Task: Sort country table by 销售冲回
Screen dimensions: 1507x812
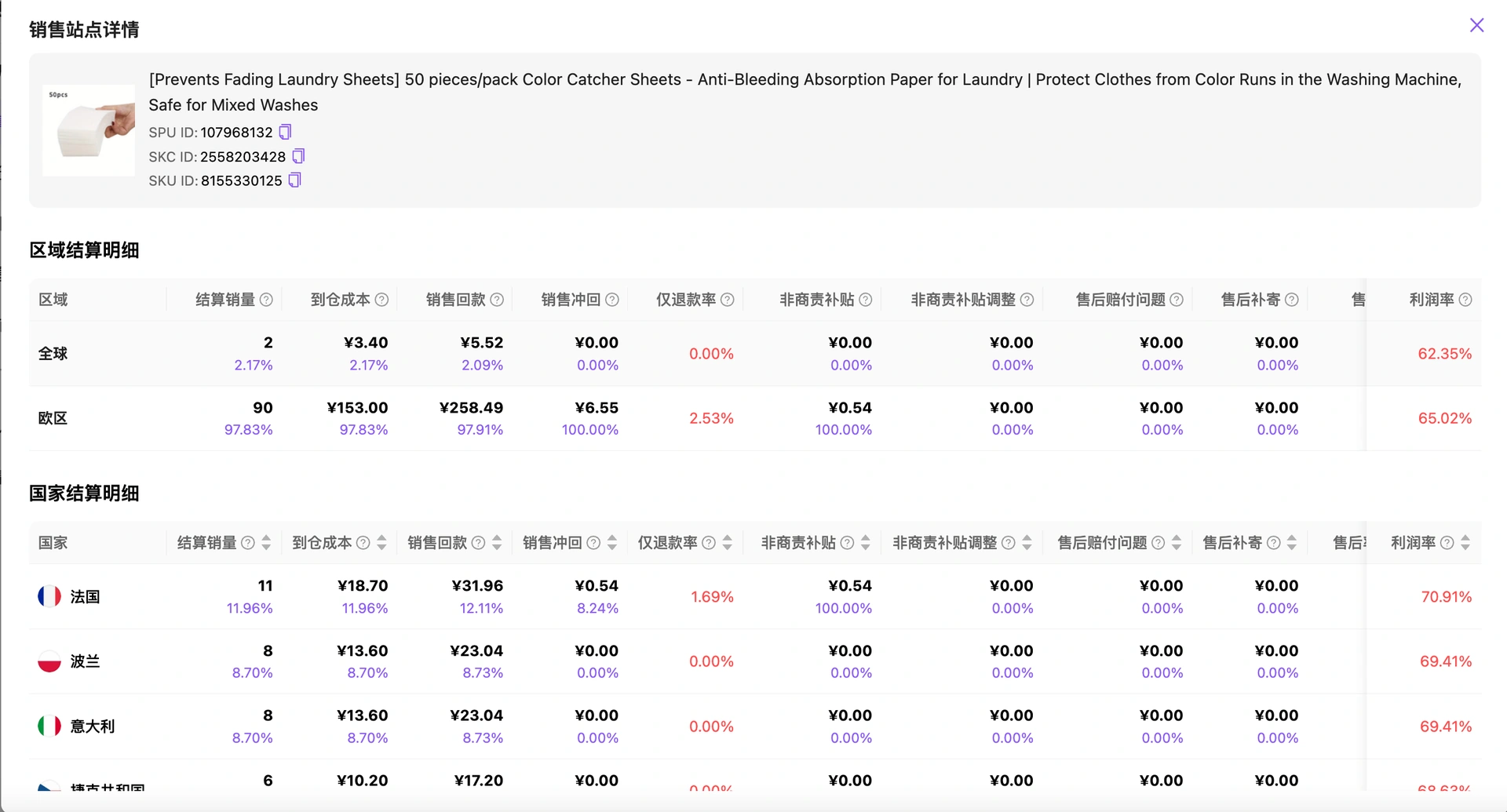Action: click(x=612, y=543)
